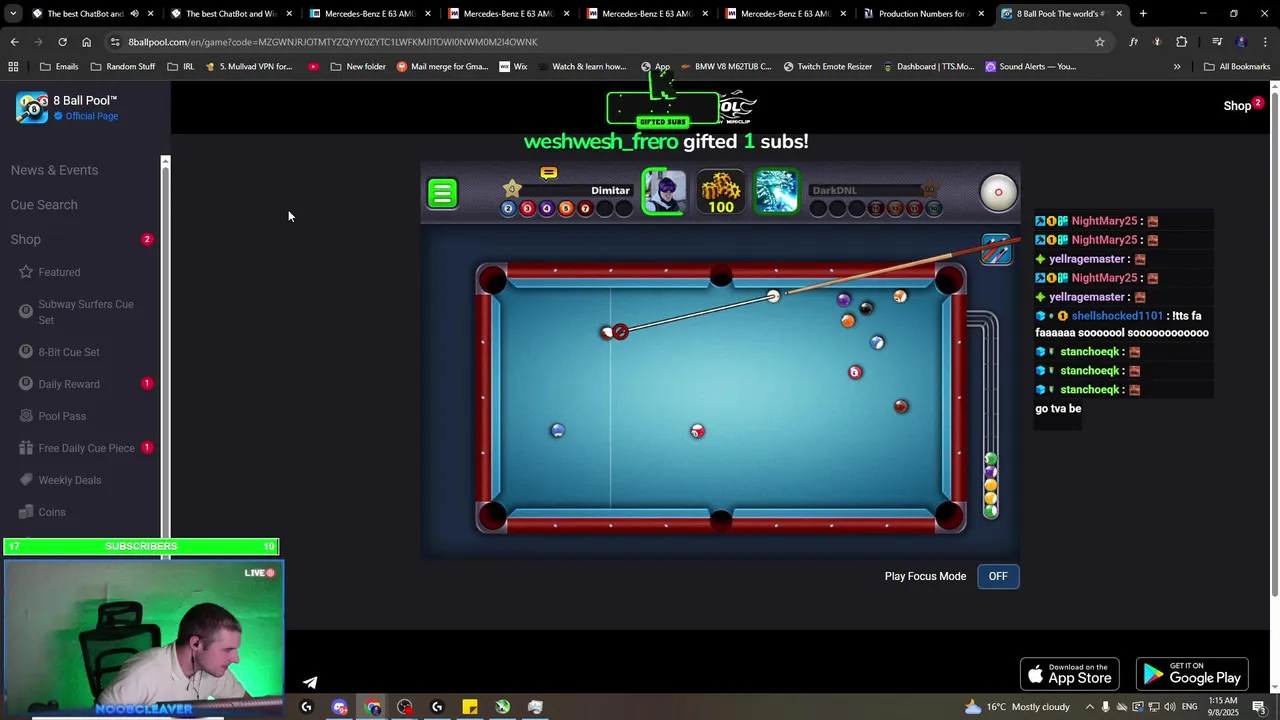Open 8-Bit Cue Set

[x=68, y=352]
